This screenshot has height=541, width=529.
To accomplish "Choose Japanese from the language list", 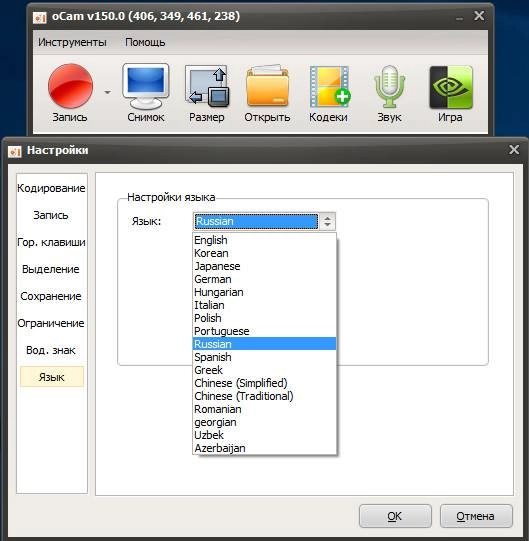I will [x=264, y=266].
